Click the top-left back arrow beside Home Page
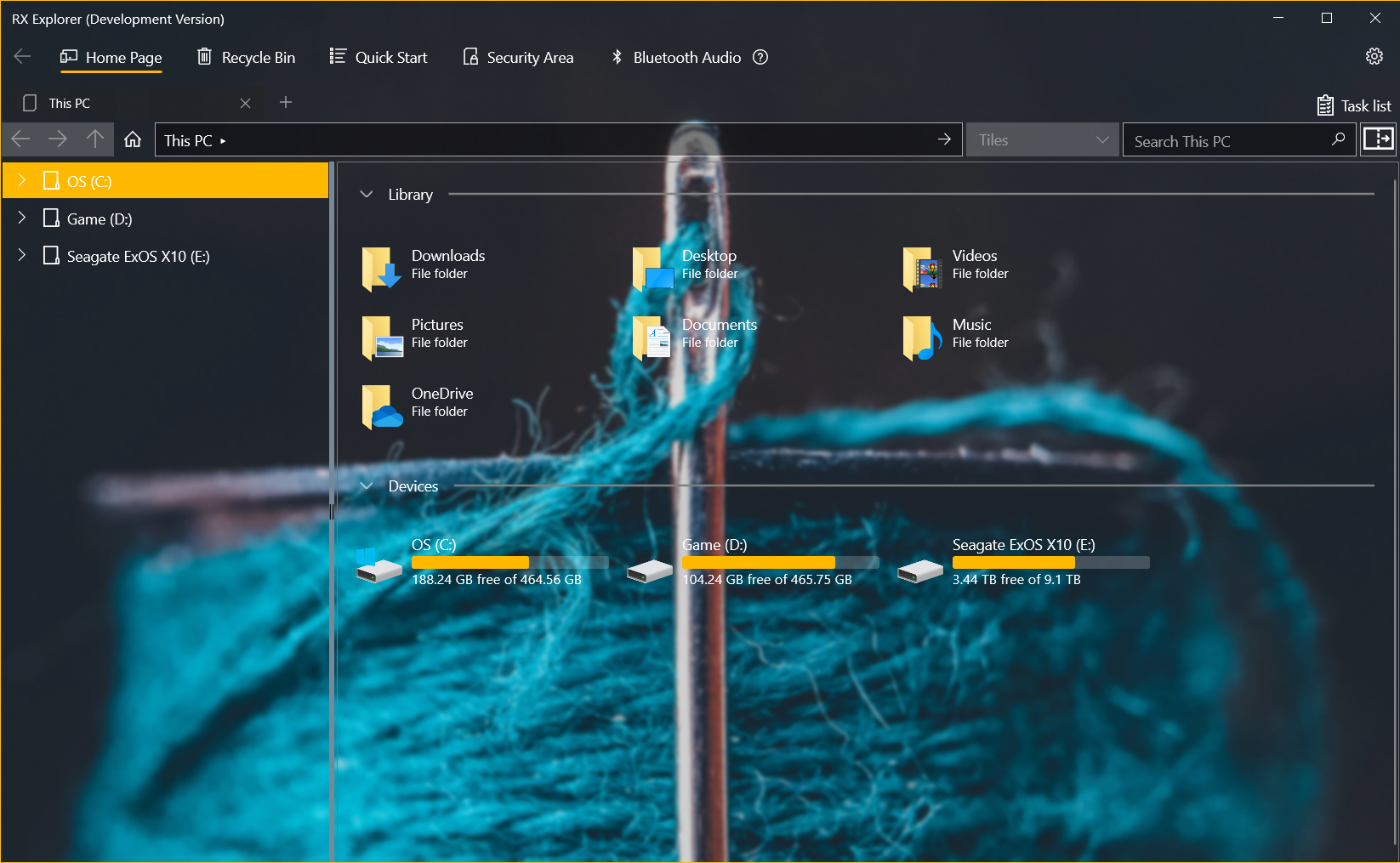Image resolution: width=1400 pixels, height=863 pixels. pyautogui.click(x=23, y=57)
